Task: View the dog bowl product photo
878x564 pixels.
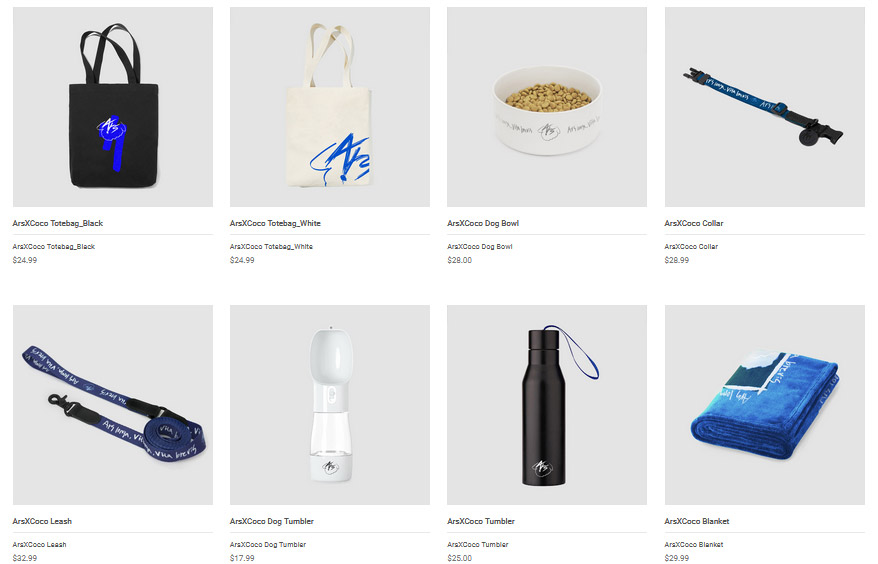Action: (547, 107)
